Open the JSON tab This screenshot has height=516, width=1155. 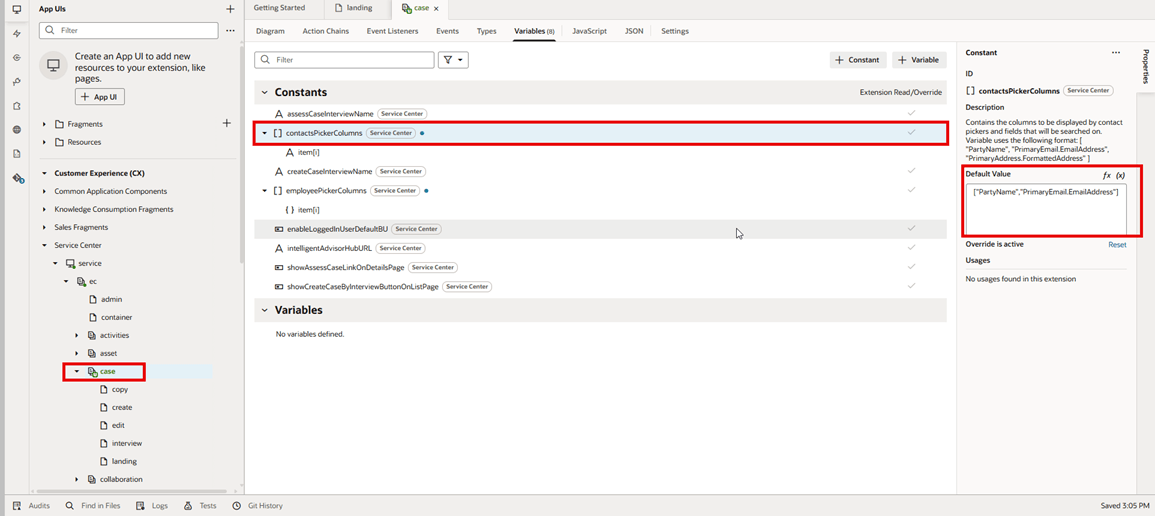633,32
